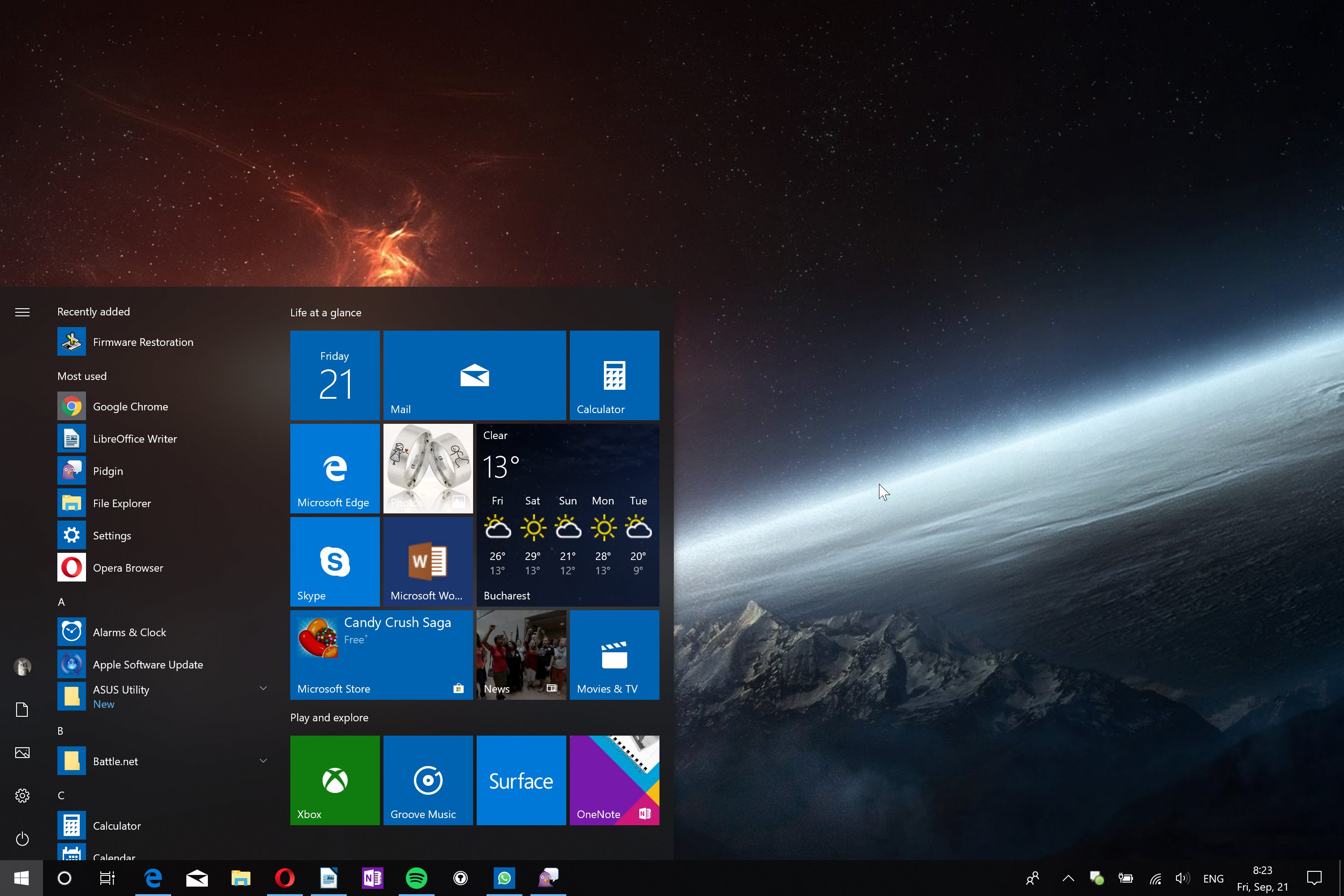The height and width of the screenshot is (896, 1344).
Task: Click the Play and explore group title
Action: coord(329,718)
